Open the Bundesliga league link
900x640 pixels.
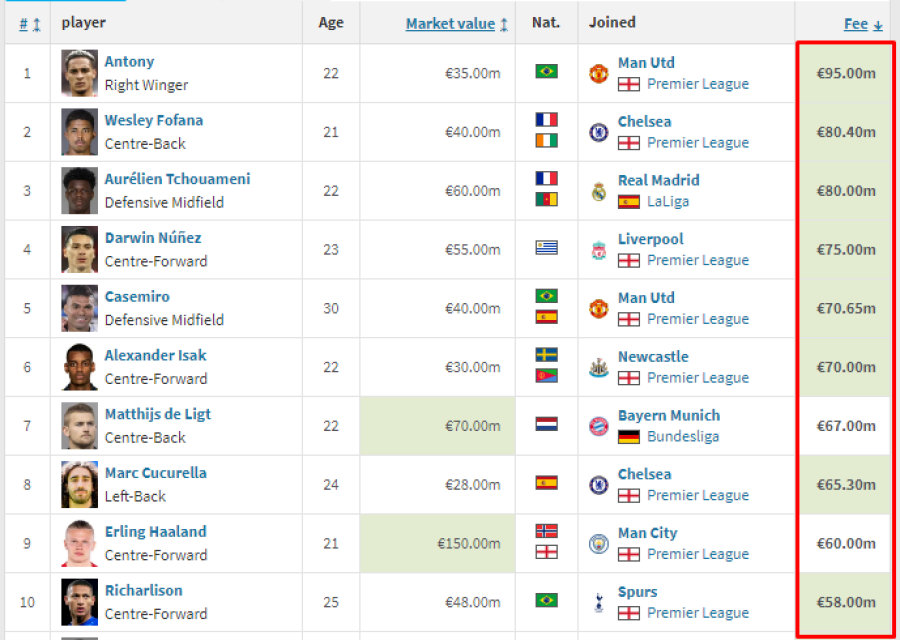[x=683, y=437]
